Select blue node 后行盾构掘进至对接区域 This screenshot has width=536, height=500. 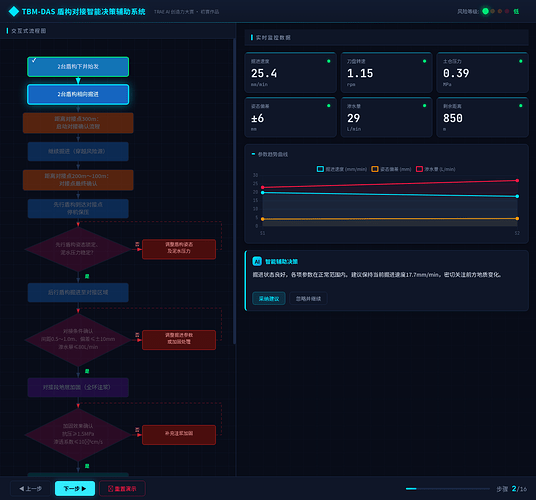coord(78,293)
